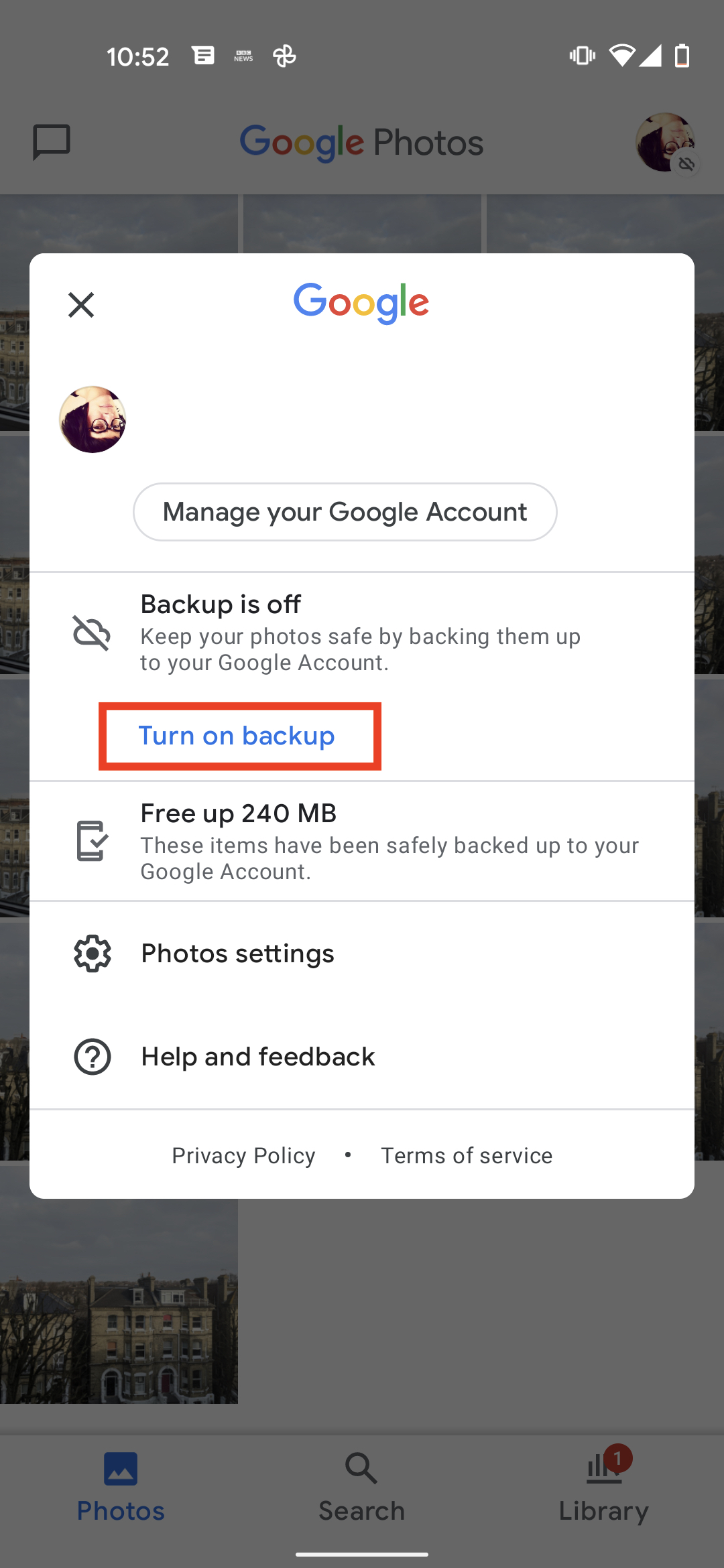Screen dimensions: 724x1568
Task: Close the Google account dialog
Action: (x=81, y=305)
